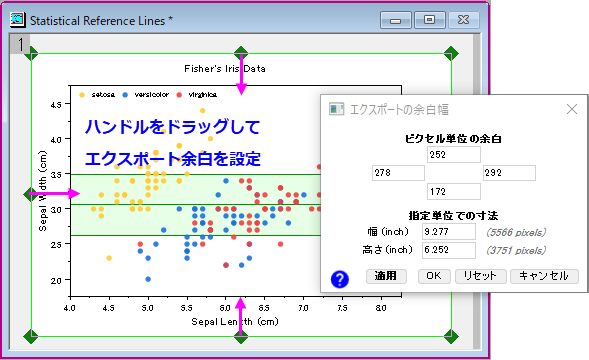Confirm margins with the OK button
589x360 pixels.
[x=433, y=276]
